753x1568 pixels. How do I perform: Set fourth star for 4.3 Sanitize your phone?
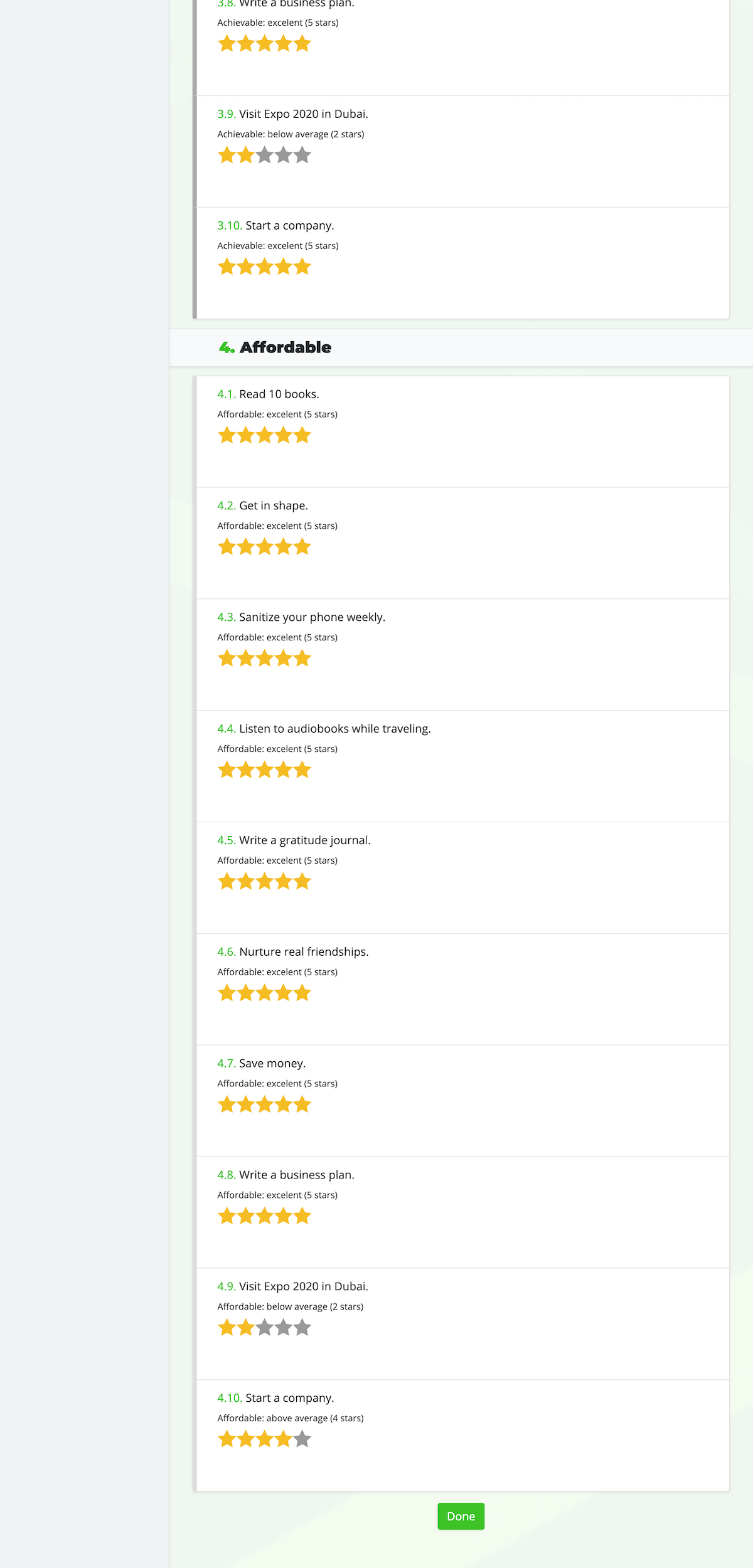click(284, 658)
